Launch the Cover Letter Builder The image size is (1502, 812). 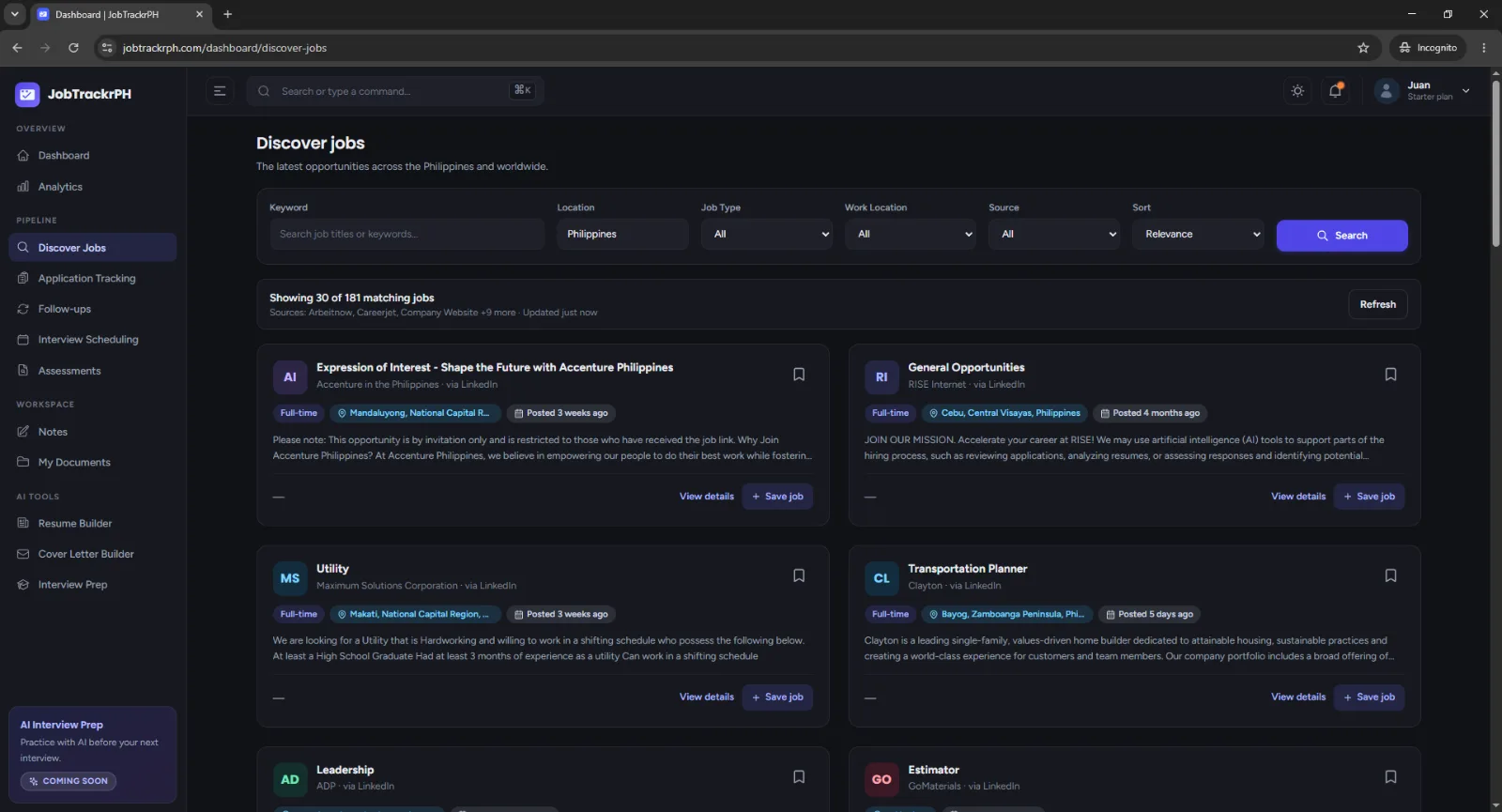[x=92, y=554]
